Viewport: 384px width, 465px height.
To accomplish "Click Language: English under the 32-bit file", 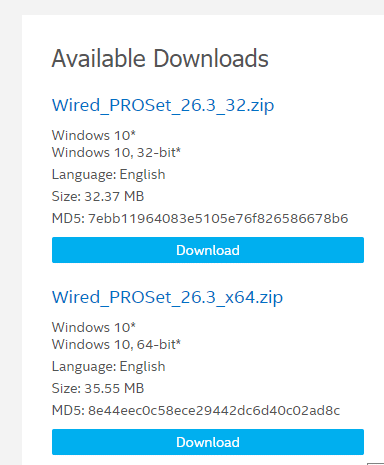I will [109, 175].
